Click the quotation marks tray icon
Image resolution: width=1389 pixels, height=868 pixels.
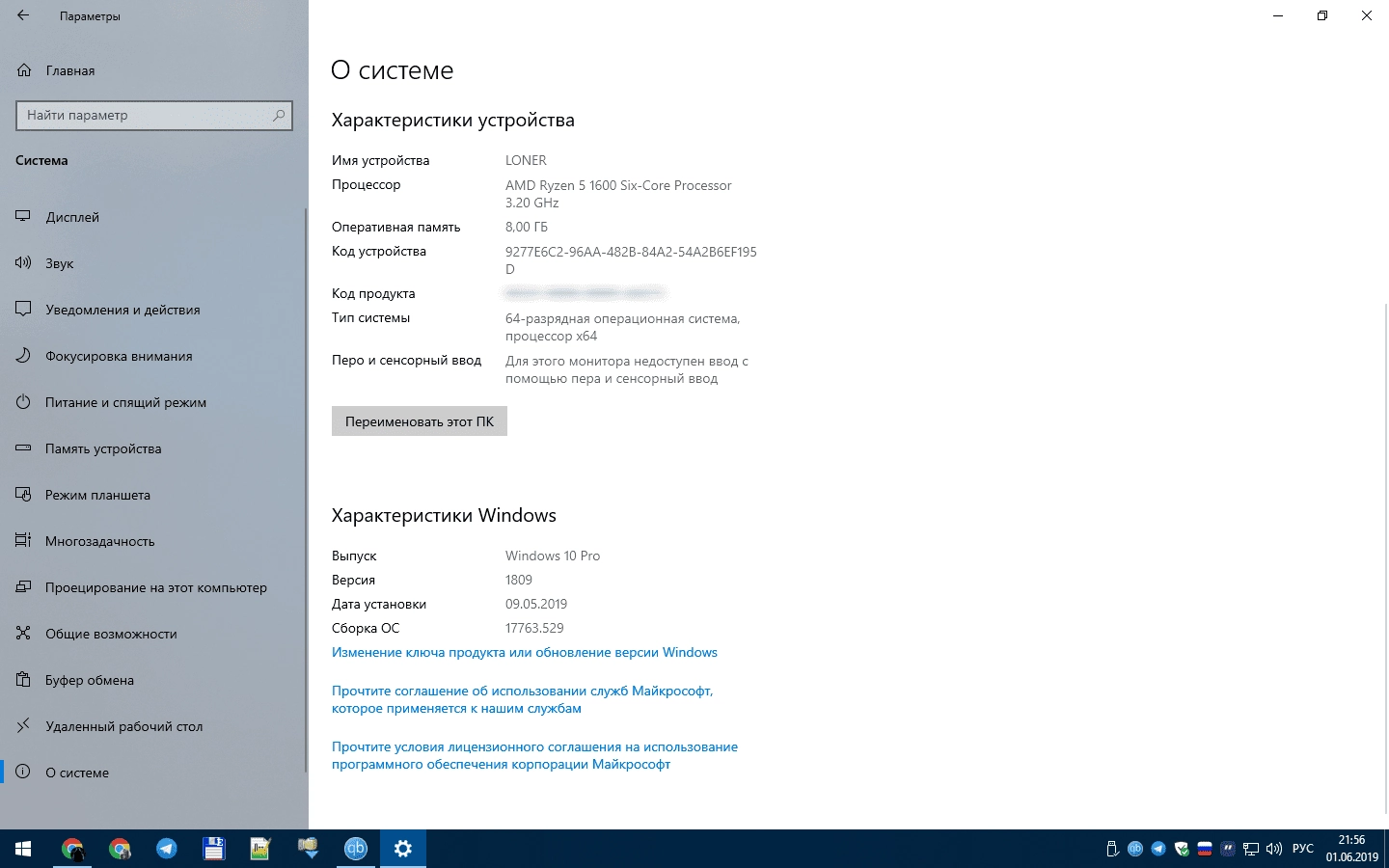[x=1228, y=849]
